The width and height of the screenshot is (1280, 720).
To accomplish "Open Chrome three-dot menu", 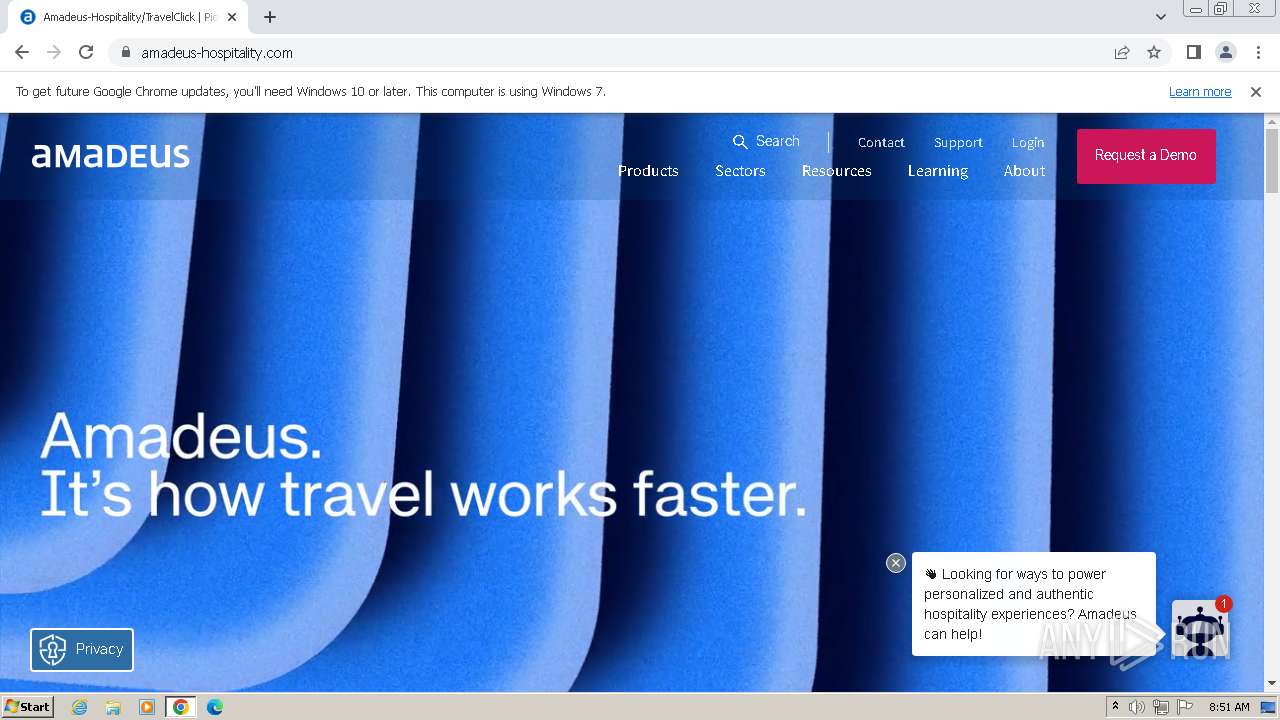I will [1258, 52].
